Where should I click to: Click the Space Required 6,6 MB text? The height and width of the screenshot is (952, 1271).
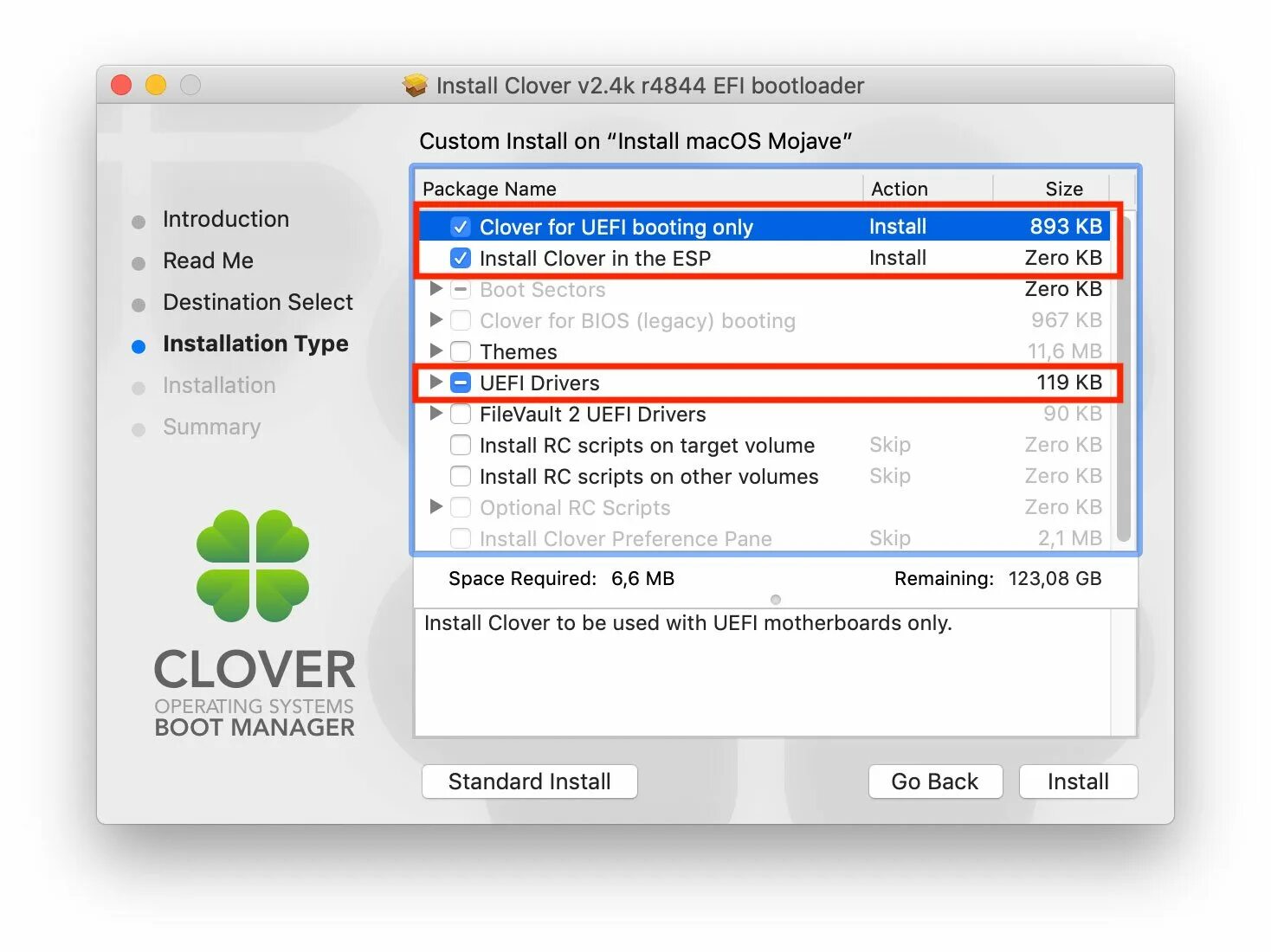coord(561,578)
